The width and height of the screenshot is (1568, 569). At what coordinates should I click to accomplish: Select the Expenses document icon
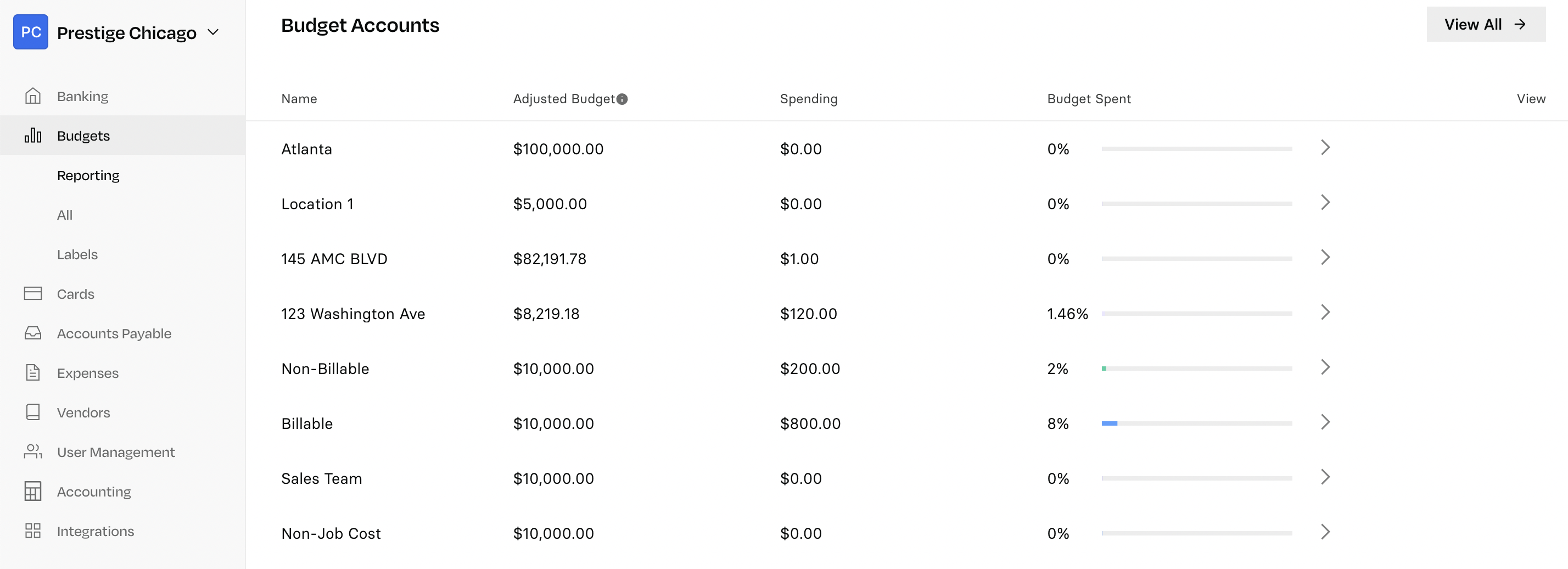click(x=33, y=373)
